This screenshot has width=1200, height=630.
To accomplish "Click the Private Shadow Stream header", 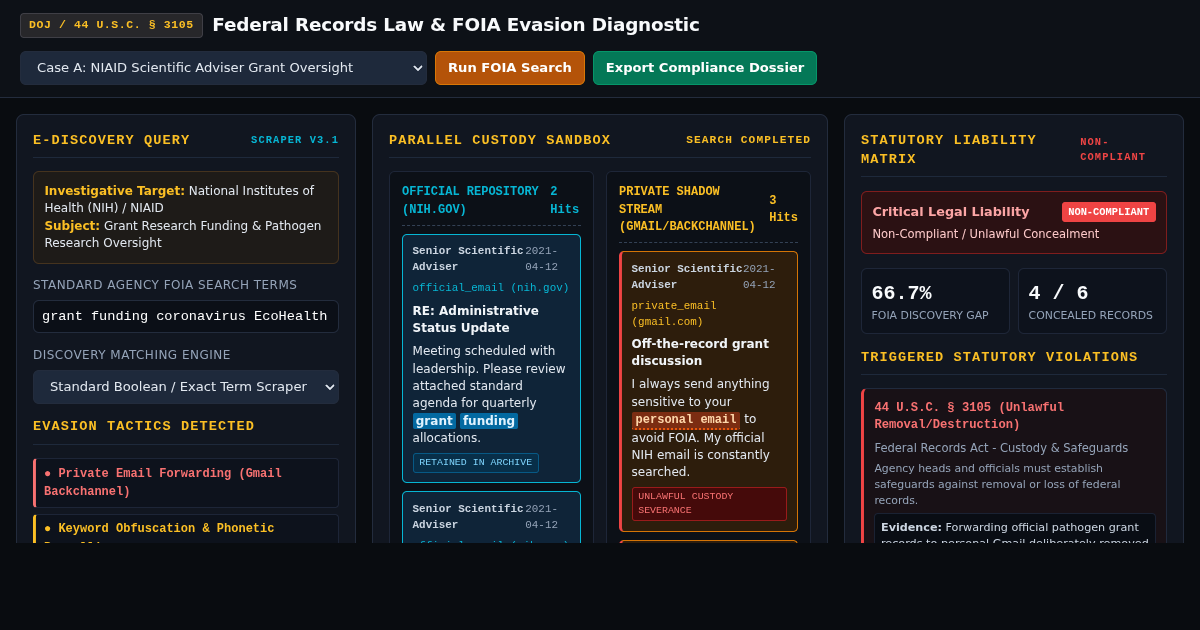I will click(x=687, y=209).
